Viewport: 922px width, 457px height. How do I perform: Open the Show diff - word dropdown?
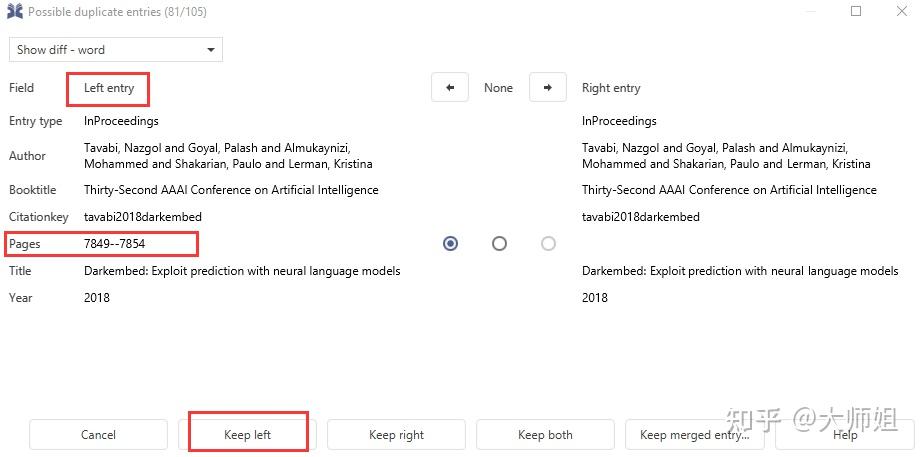tap(116, 50)
